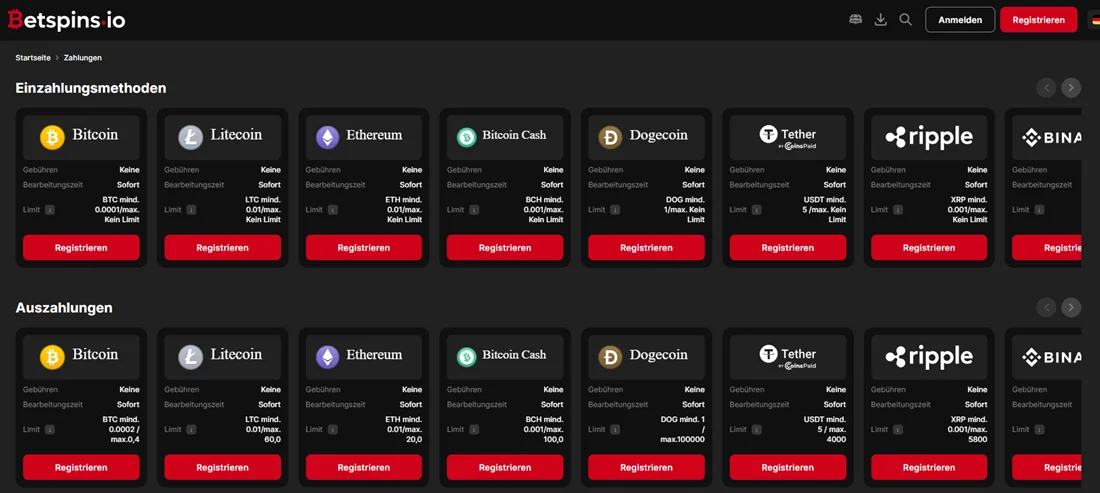Click Litecoin logo under Auszahlungen
The width and height of the screenshot is (1100, 493).
tap(222, 356)
